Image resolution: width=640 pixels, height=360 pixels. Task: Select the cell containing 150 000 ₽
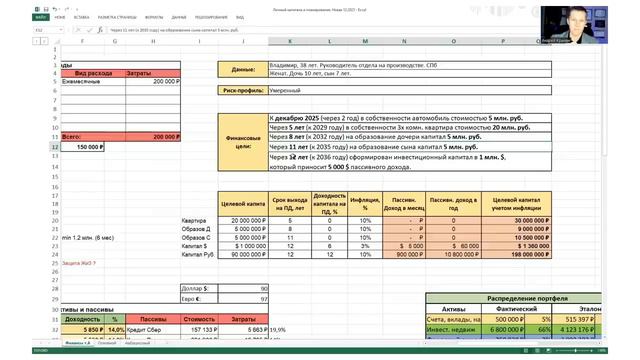[82, 147]
